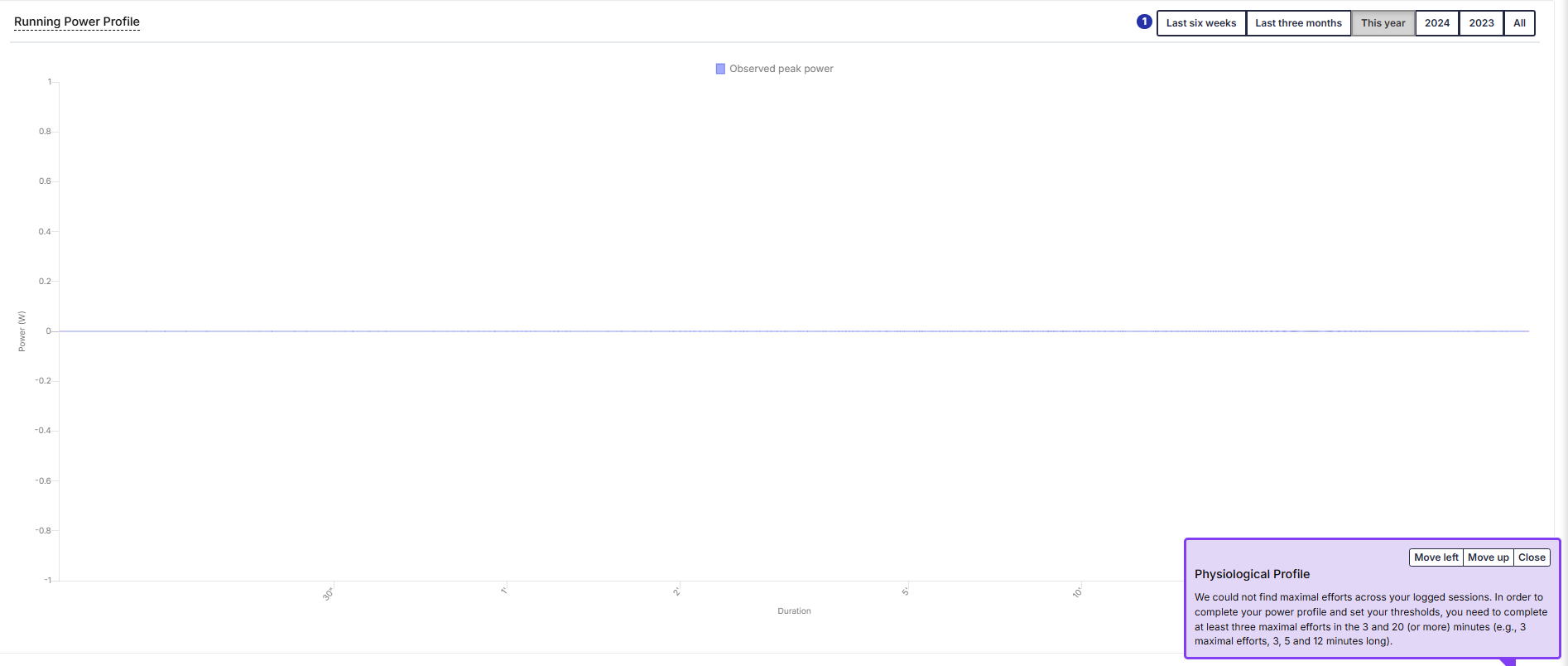
Task: Select the This year time range
Action: pyautogui.click(x=1383, y=23)
